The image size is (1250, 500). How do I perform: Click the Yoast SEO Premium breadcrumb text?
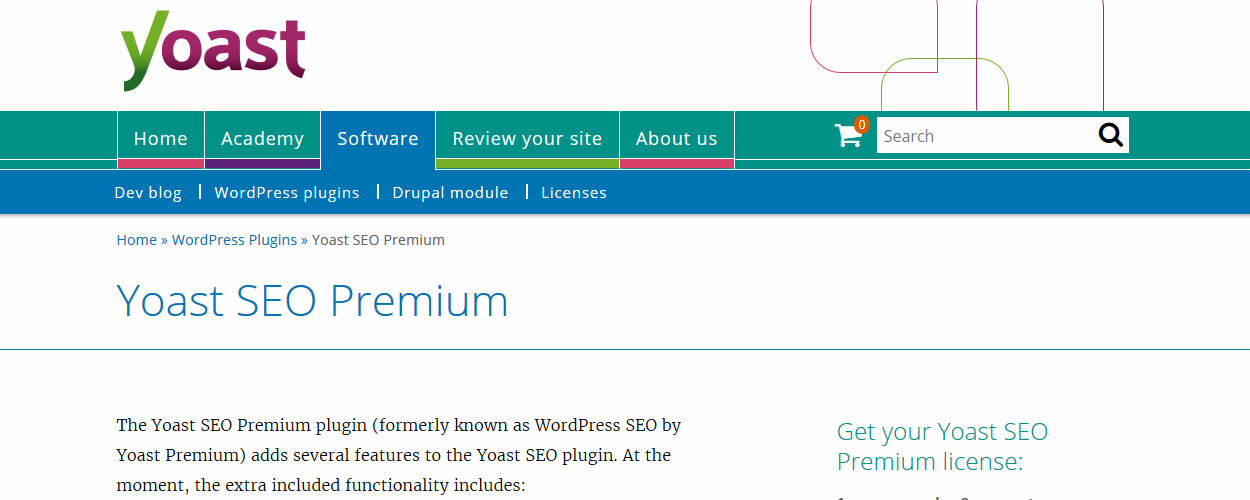pyautogui.click(x=378, y=240)
